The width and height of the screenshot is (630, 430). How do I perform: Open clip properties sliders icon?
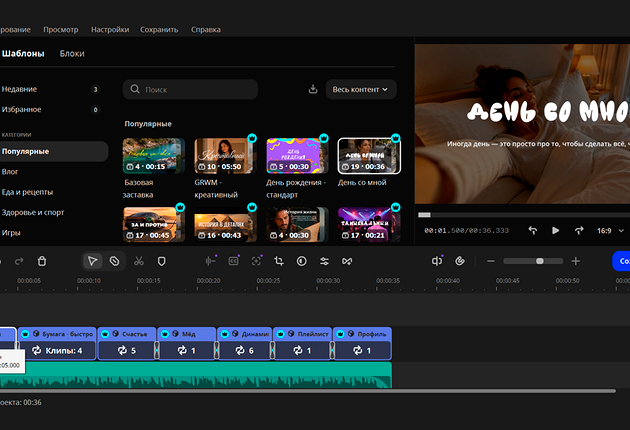[x=324, y=261]
